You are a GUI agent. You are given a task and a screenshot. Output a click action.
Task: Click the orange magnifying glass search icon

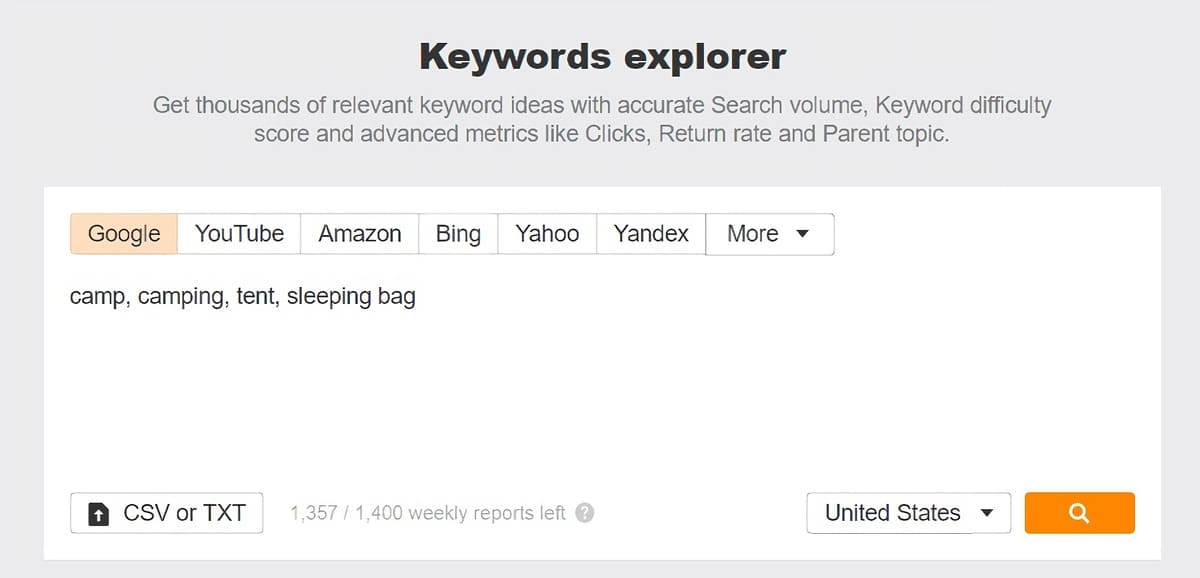[1079, 512]
